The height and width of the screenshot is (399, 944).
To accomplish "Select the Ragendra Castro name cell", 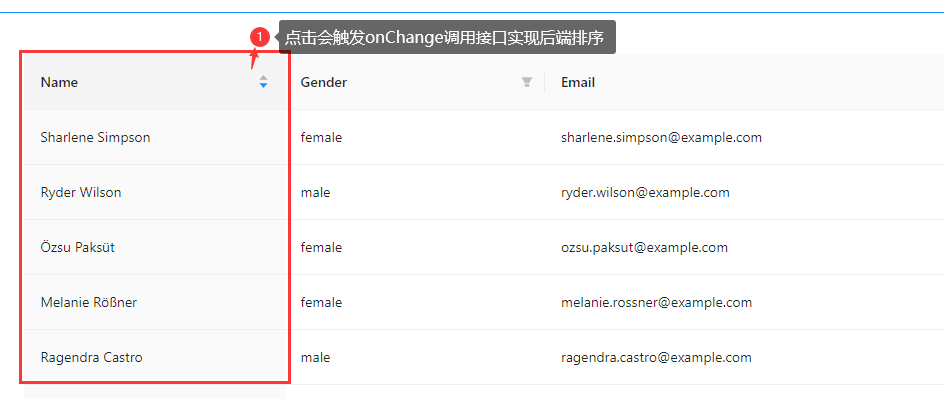I will (155, 357).
